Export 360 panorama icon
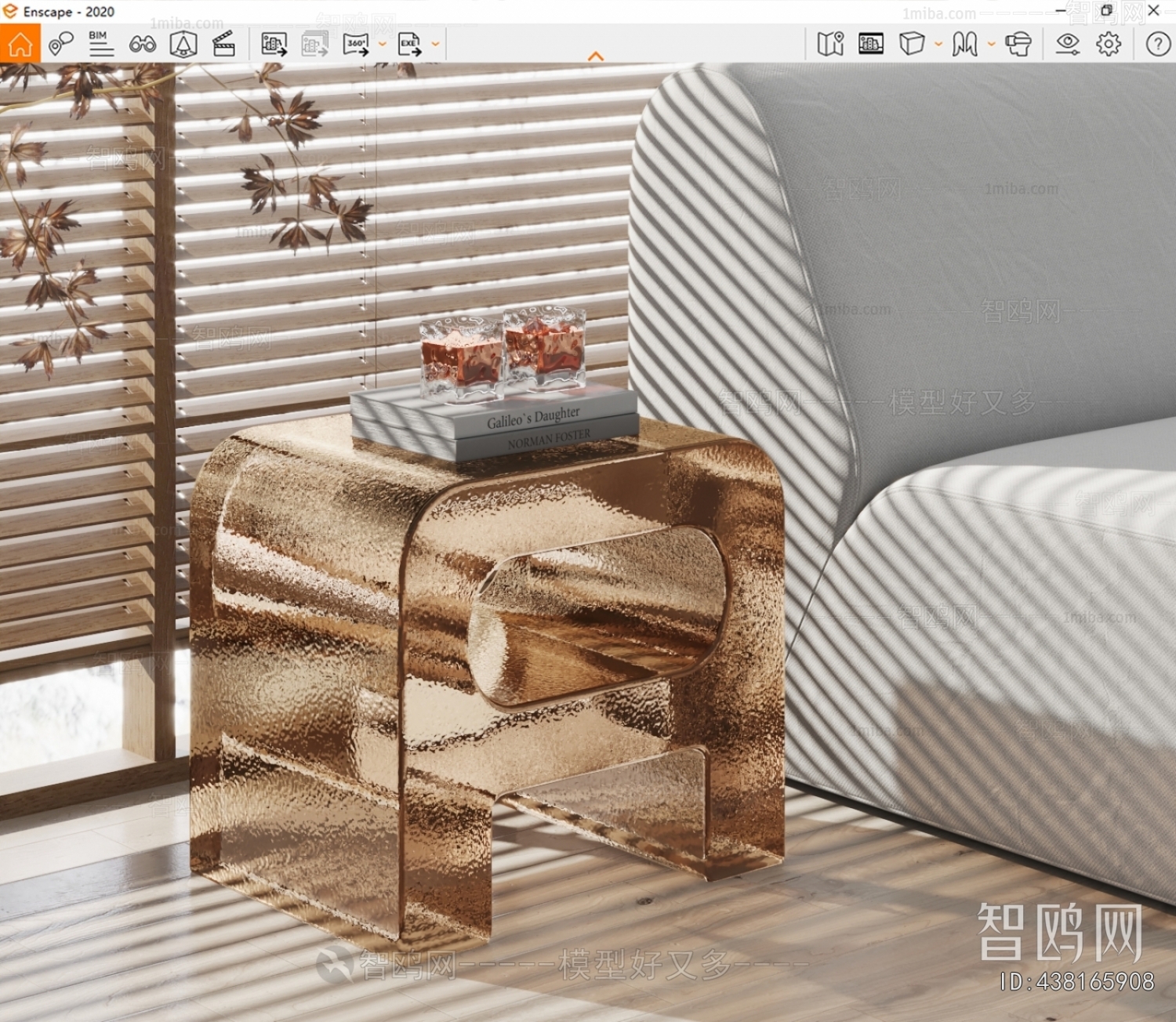1176x1022 pixels. click(x=356, y=44)
